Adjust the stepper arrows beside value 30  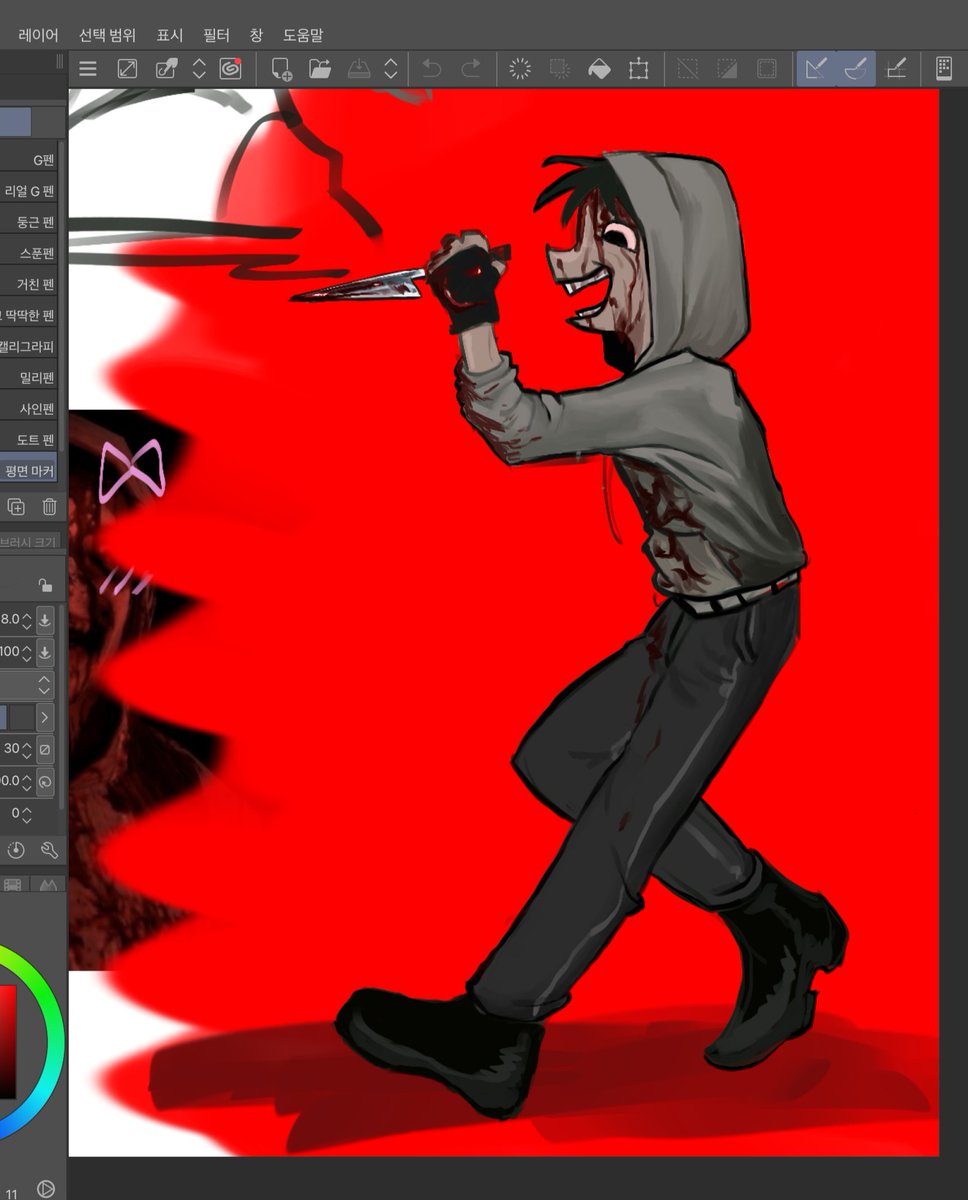click(27, 749)
